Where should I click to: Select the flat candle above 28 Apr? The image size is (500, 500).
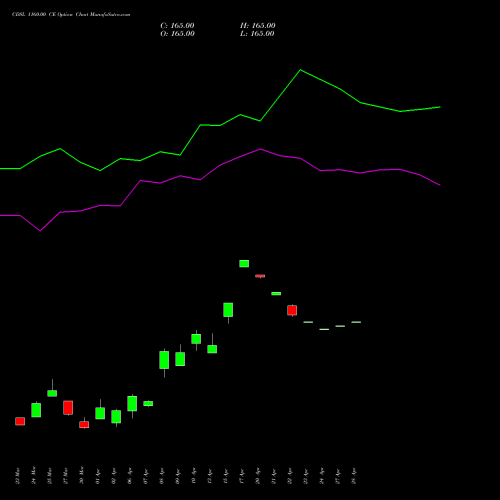click(356, 322)
